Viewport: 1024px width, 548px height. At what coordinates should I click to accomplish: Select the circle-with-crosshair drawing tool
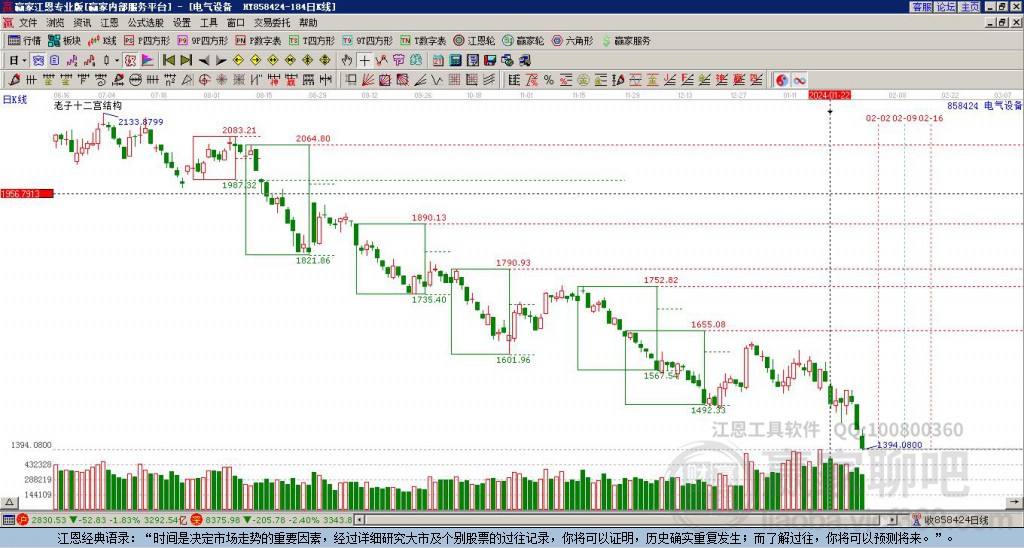[204, 80]
